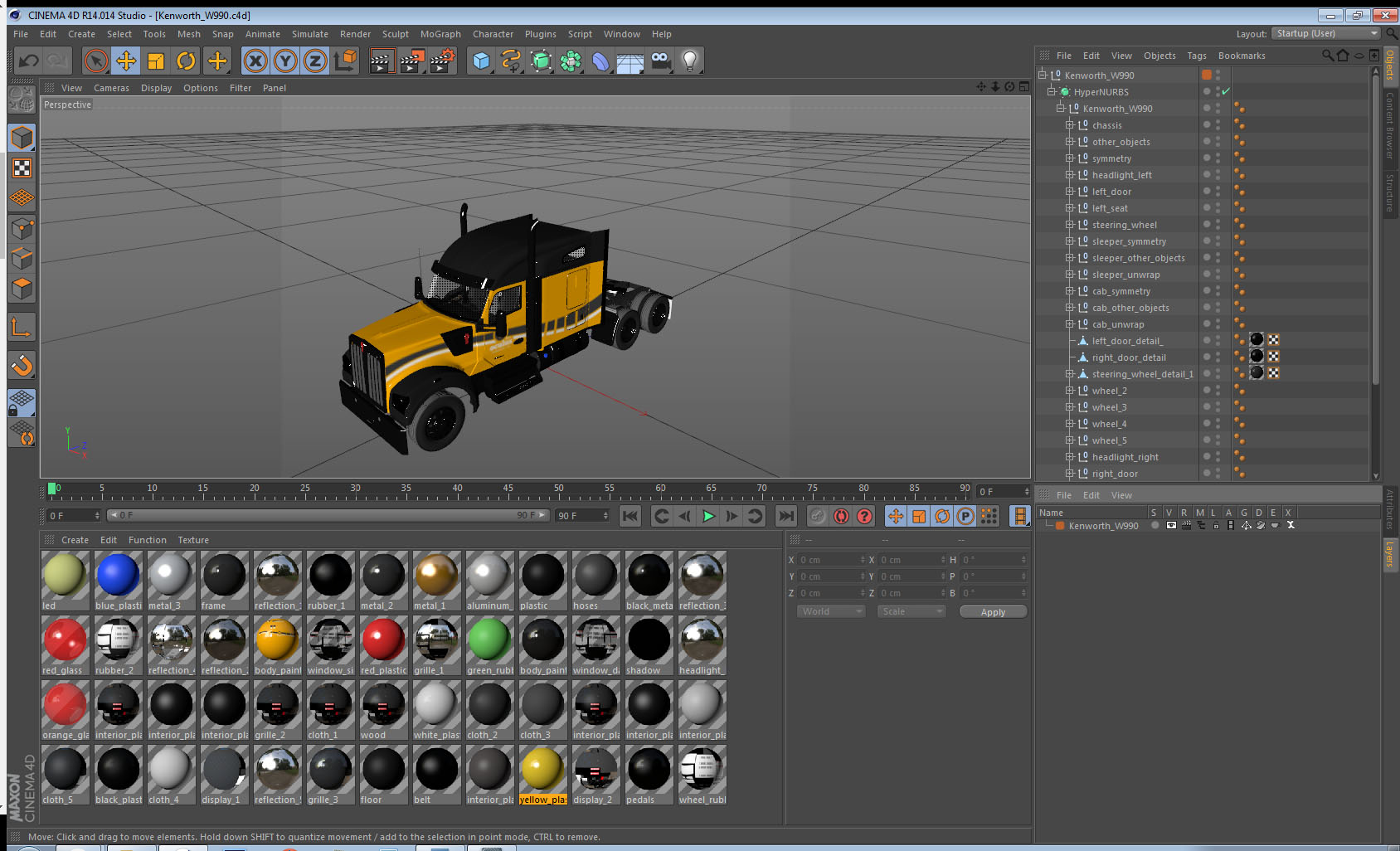Expand the steering_wheel object
Viewport: 1400px width, 851px height.
pos(1070,225)
